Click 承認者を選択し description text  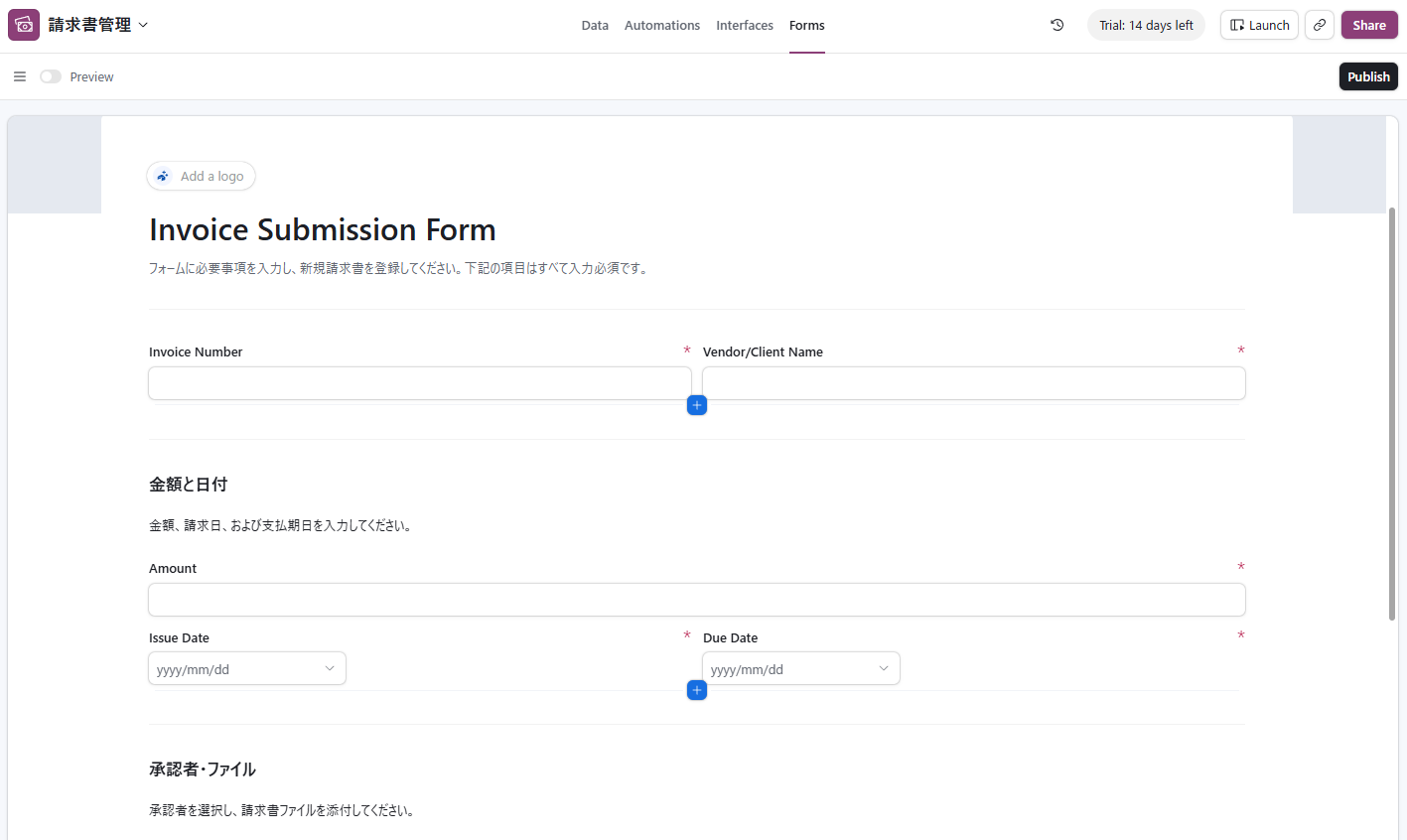point(282,810)
